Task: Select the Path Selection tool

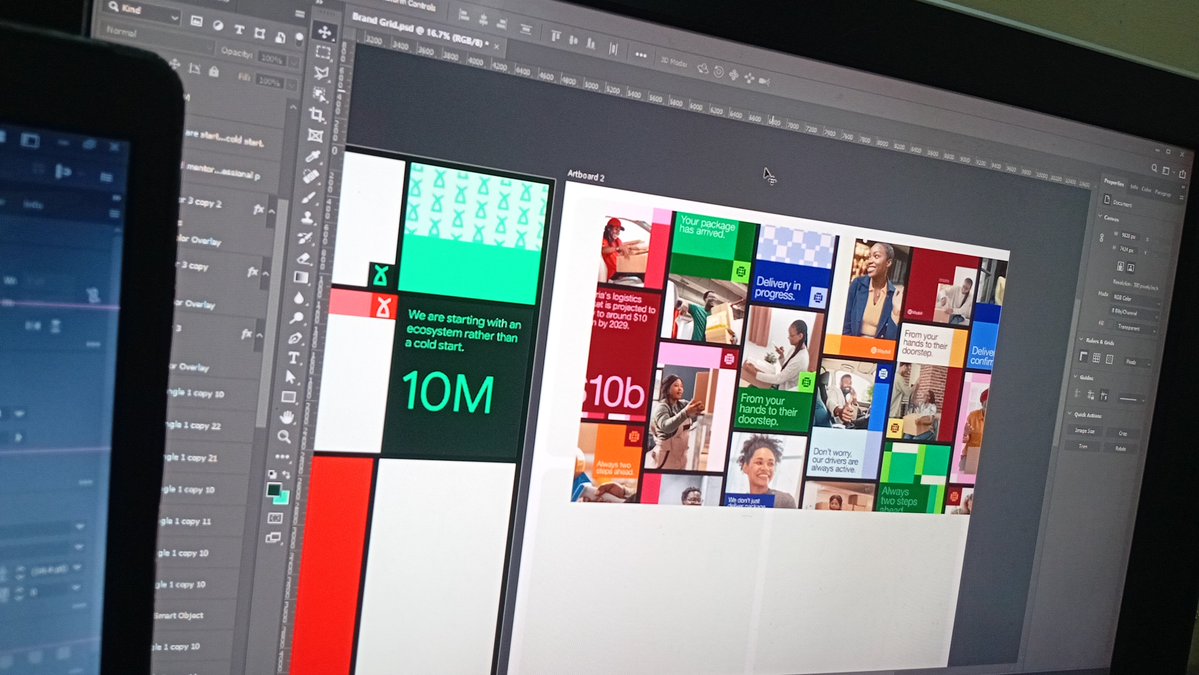Action: [291, 377]
